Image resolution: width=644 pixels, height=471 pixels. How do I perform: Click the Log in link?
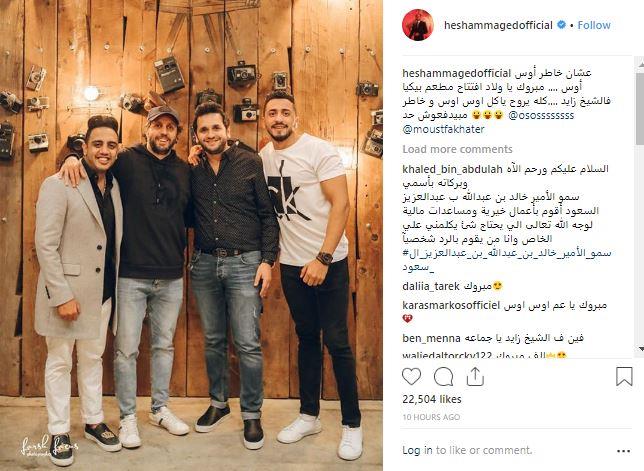[x=417, y=450]
